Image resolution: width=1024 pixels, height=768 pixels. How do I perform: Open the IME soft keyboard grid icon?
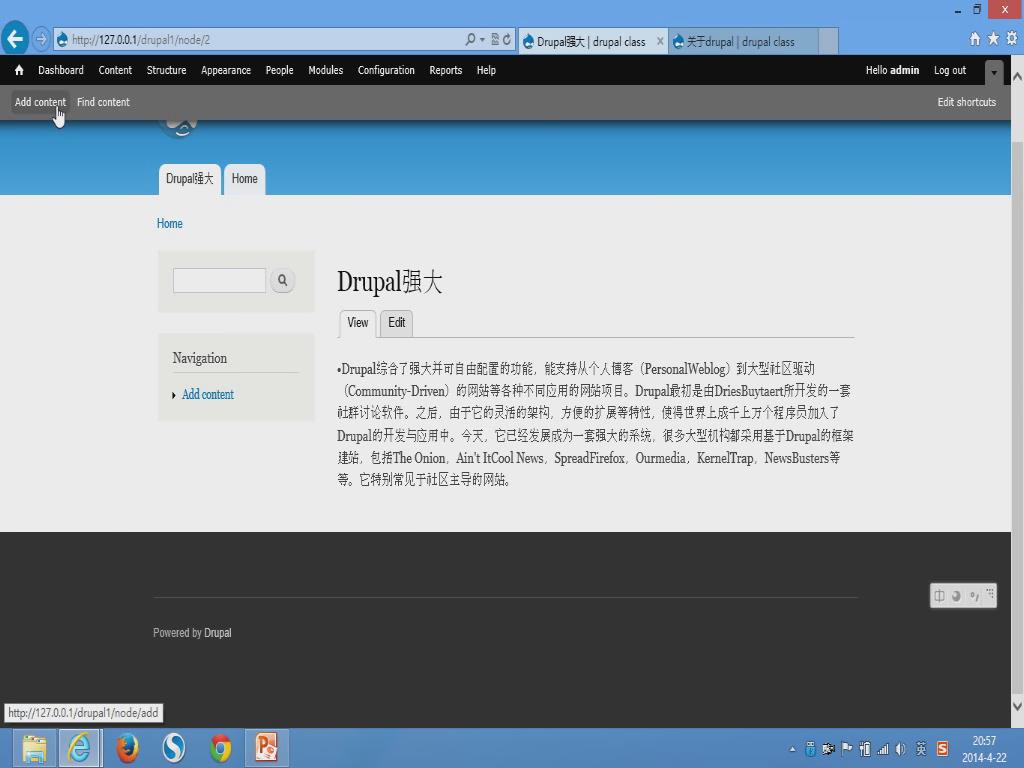[x=990, y=593]
